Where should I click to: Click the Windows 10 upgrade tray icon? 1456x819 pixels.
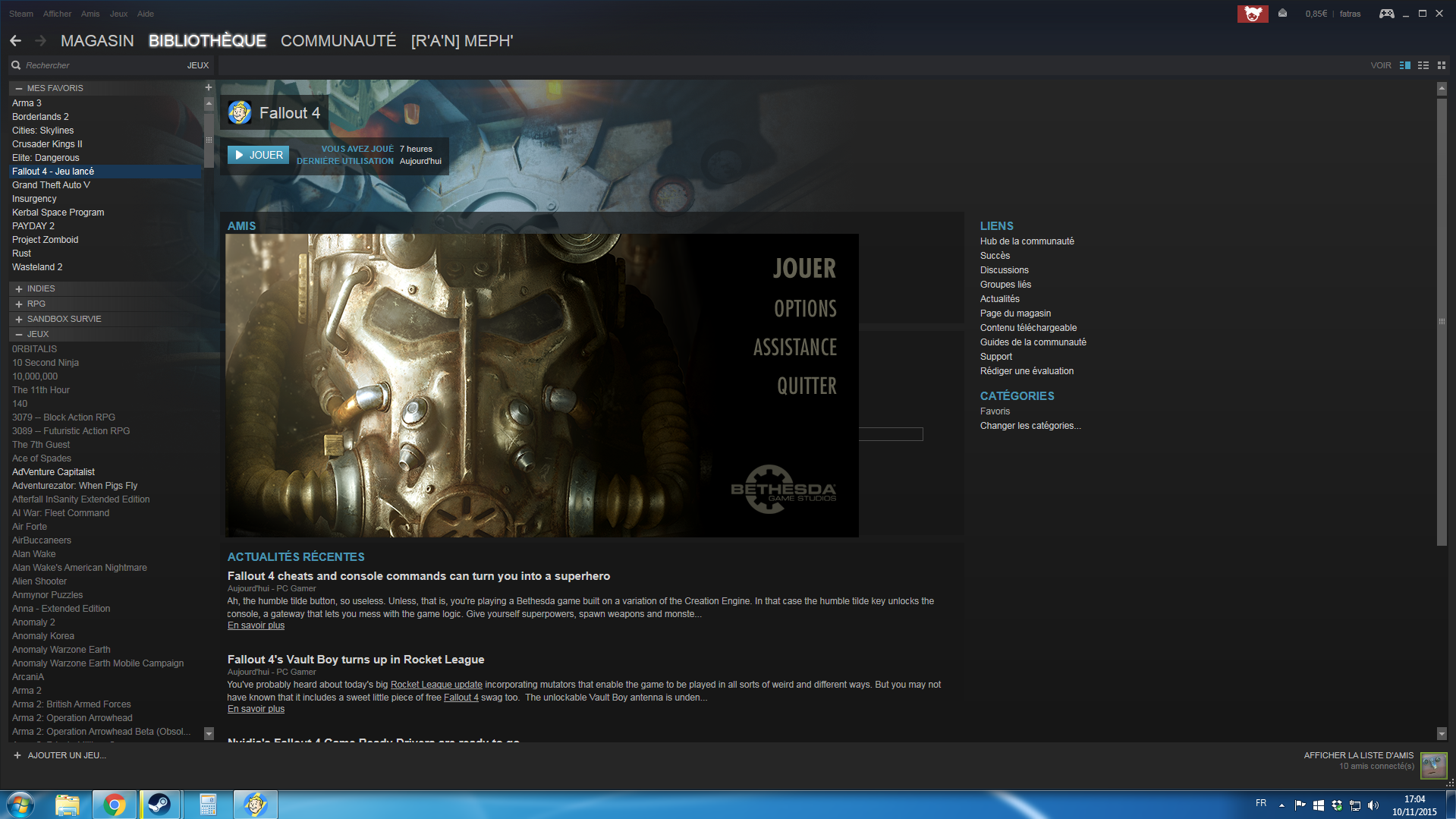click(1319, 805)
